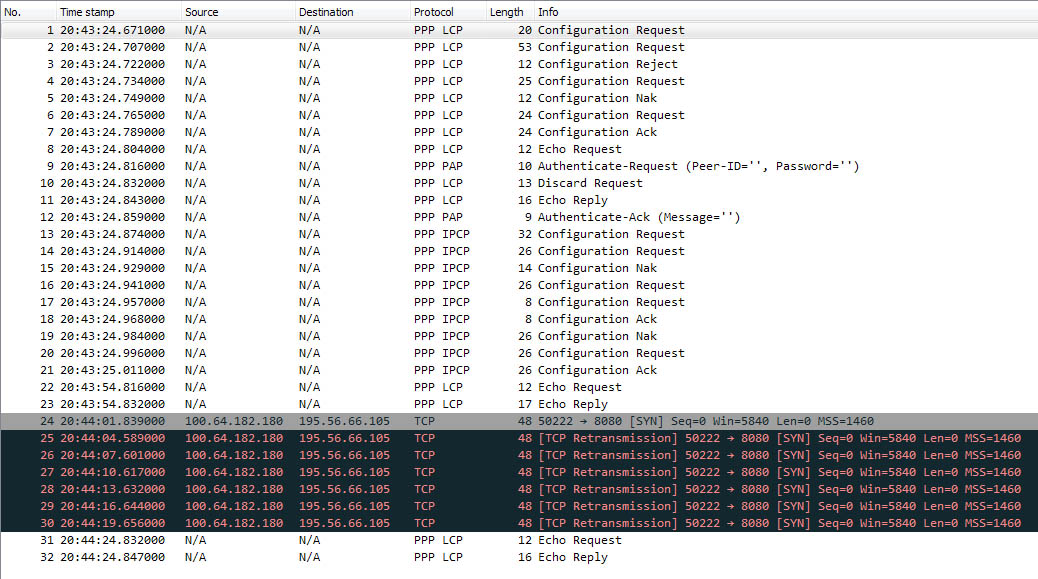Sort packets by the No. column header
The height and width of the screenshot is (579, 1038).
coord(14,12)
